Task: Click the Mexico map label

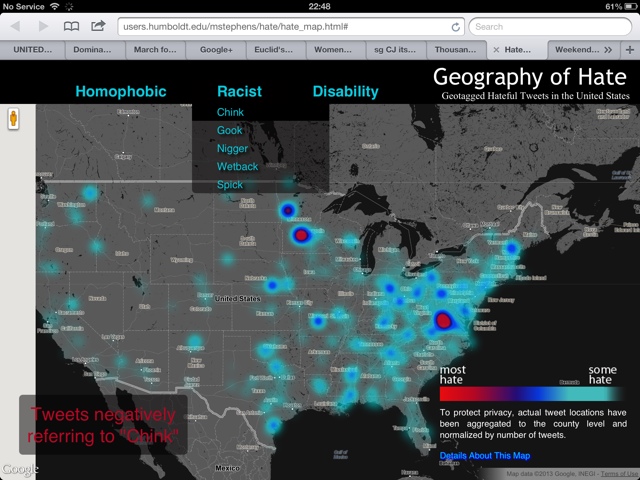Action: 227,468
